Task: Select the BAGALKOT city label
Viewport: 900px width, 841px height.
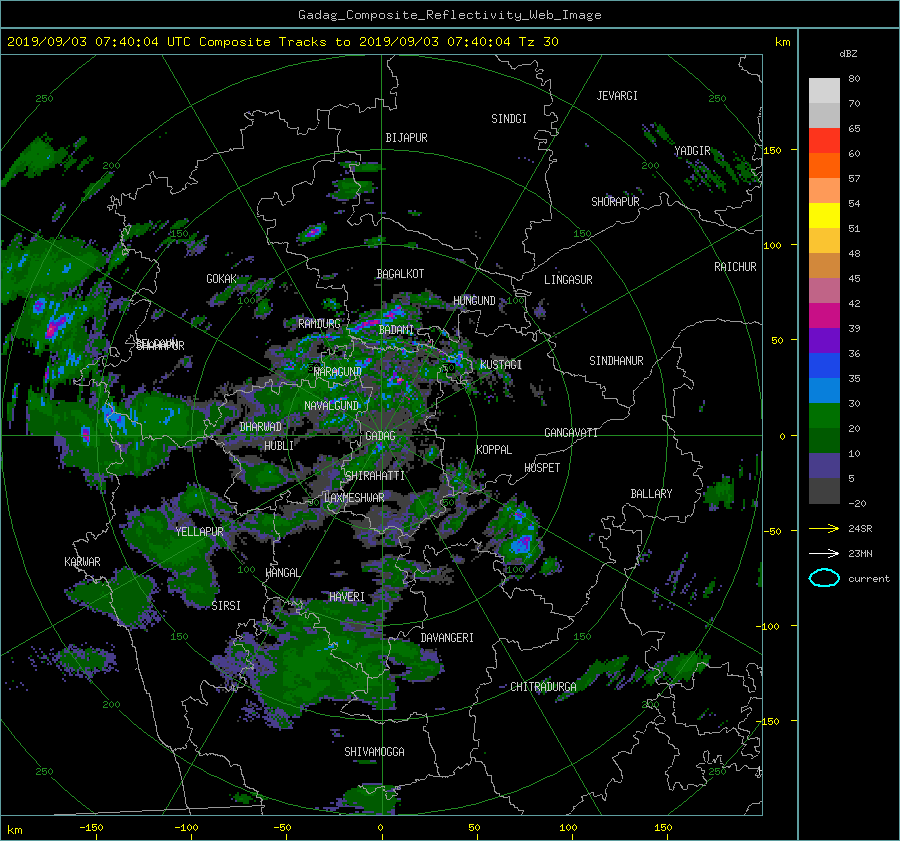Action: tap(400, 274)
